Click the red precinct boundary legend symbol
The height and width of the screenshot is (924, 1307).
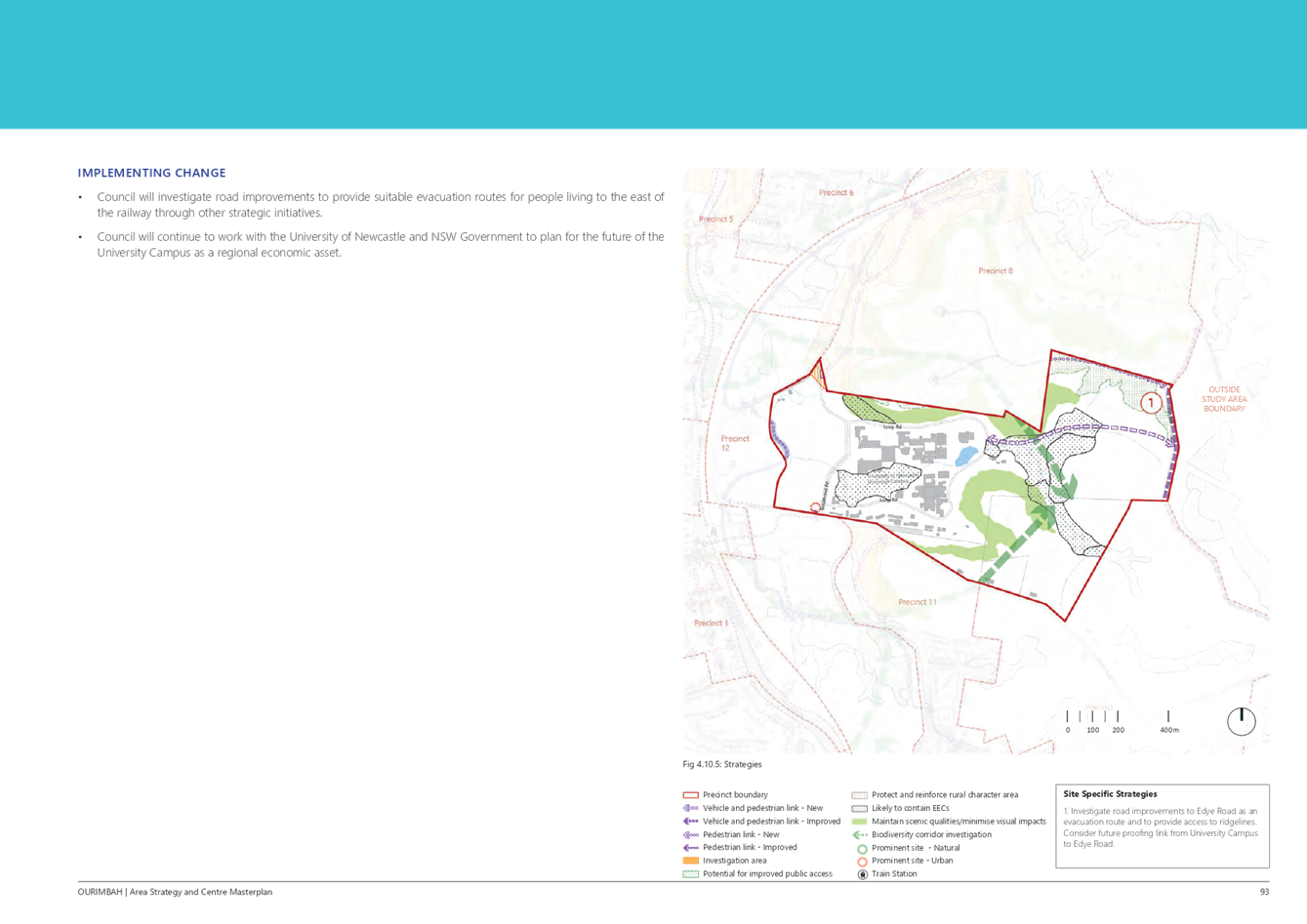pos(691,795)
